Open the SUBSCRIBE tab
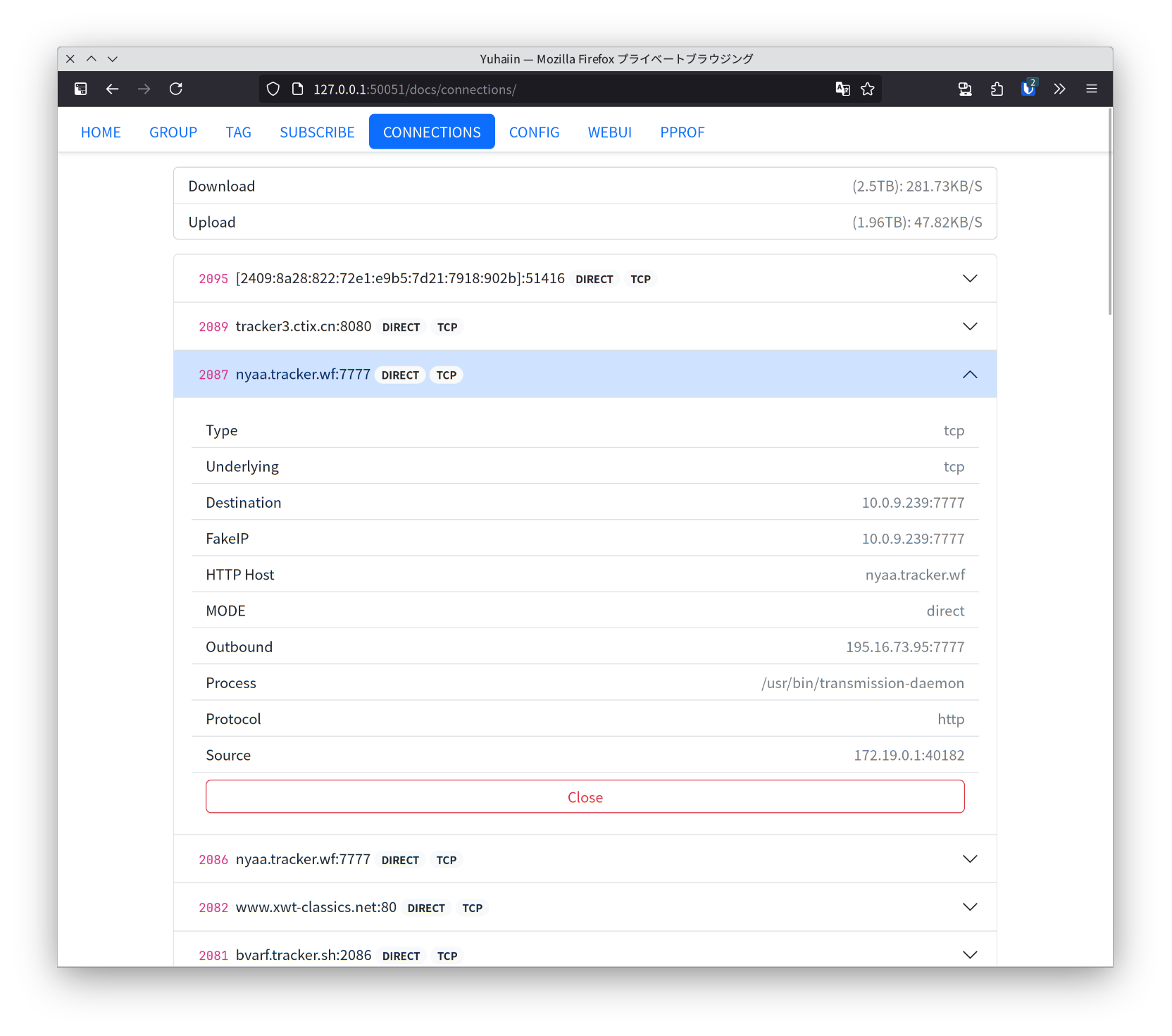The height and width of the screenshot is (1036, 1172). (x=317, y=132)
